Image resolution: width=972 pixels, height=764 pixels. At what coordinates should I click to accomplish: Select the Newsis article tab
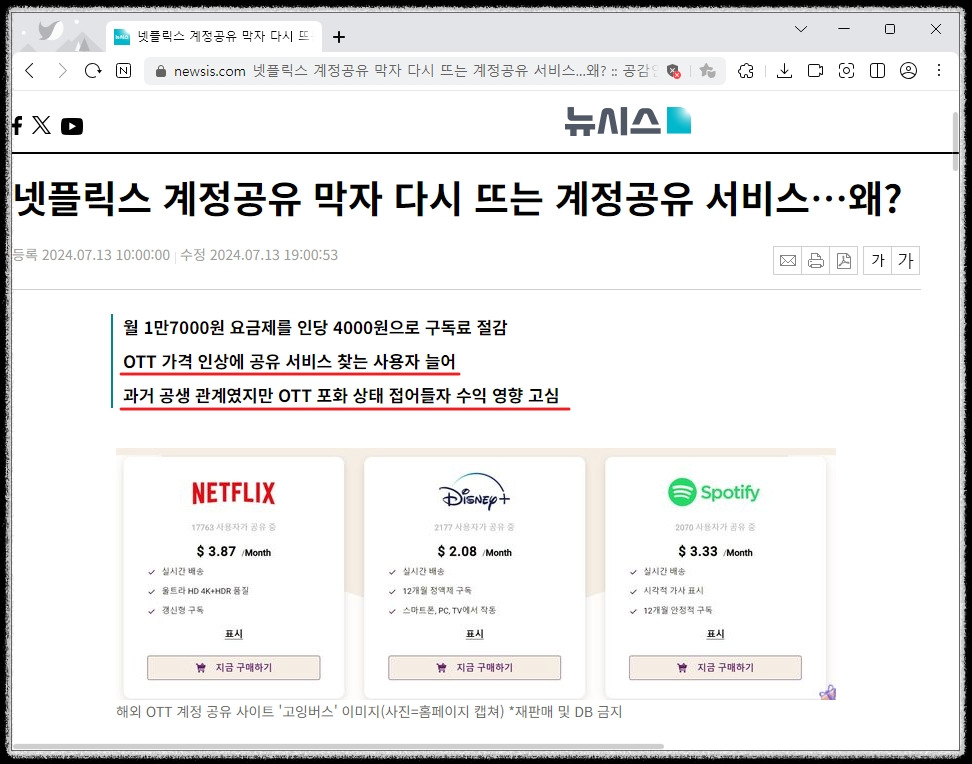coord(214,37)
